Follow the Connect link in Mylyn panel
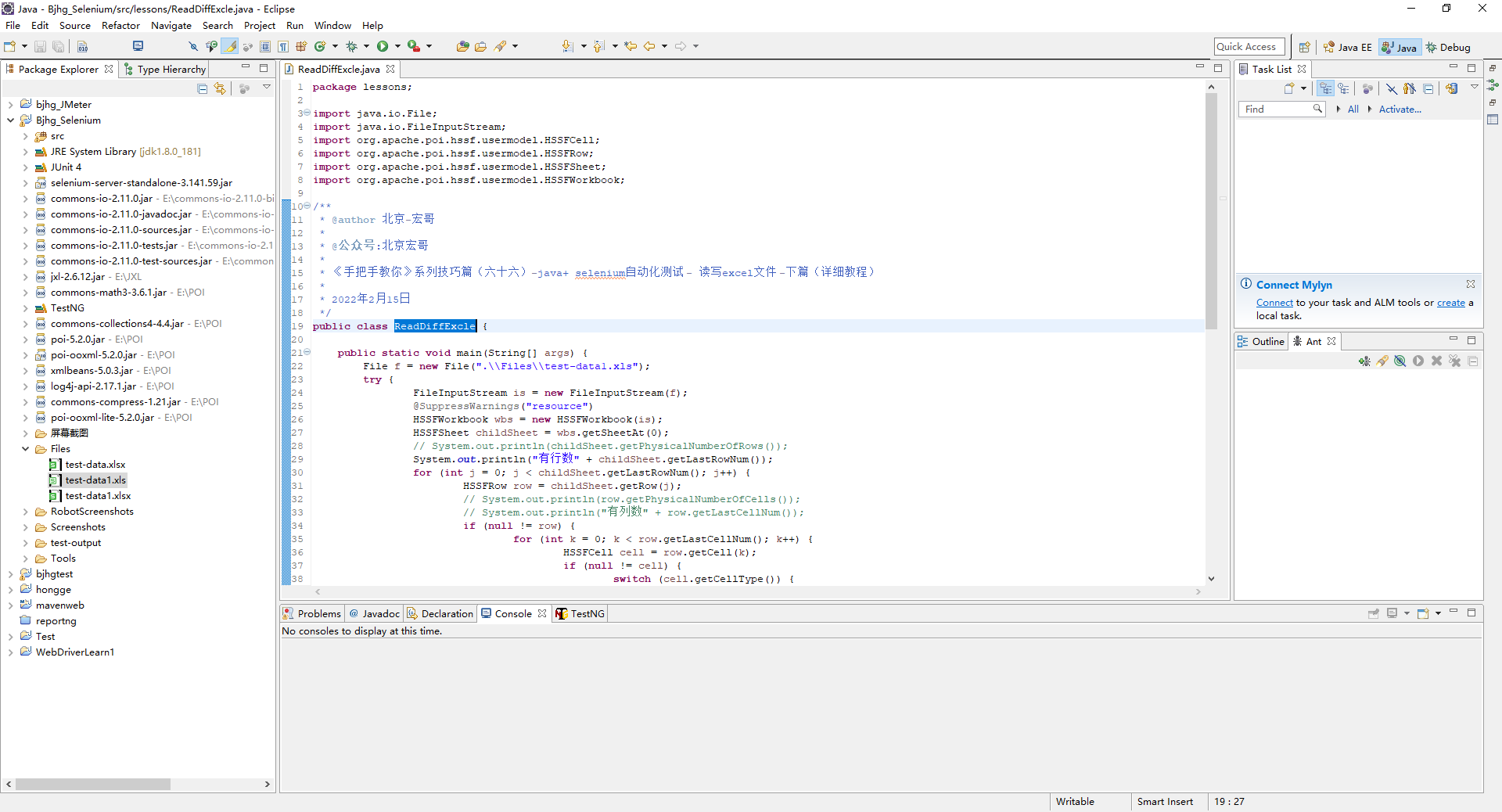1502x812 pixels. (1274, 303)
